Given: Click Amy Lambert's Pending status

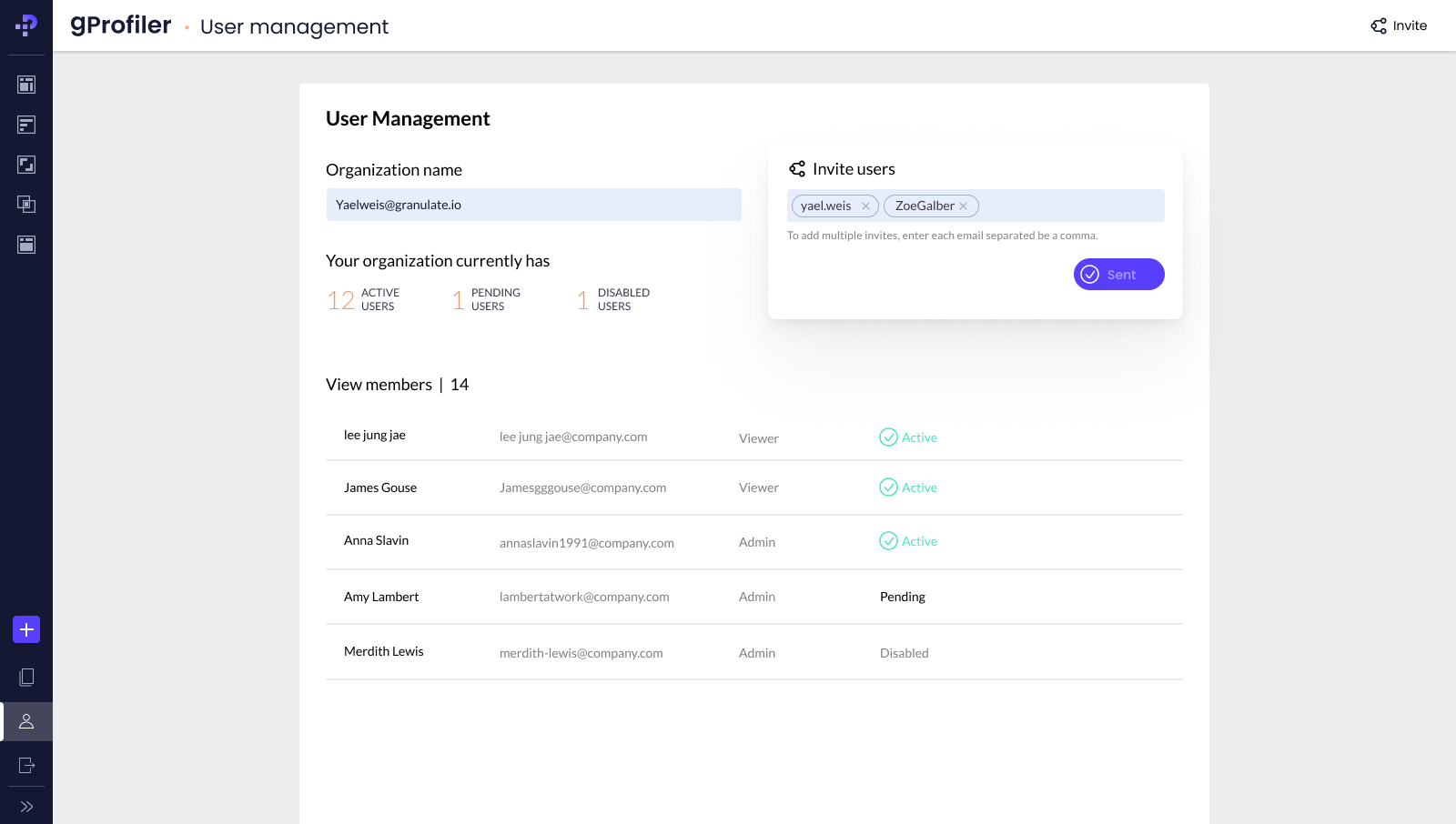Looking at the screenshot, I should click(x=902, y=597).
